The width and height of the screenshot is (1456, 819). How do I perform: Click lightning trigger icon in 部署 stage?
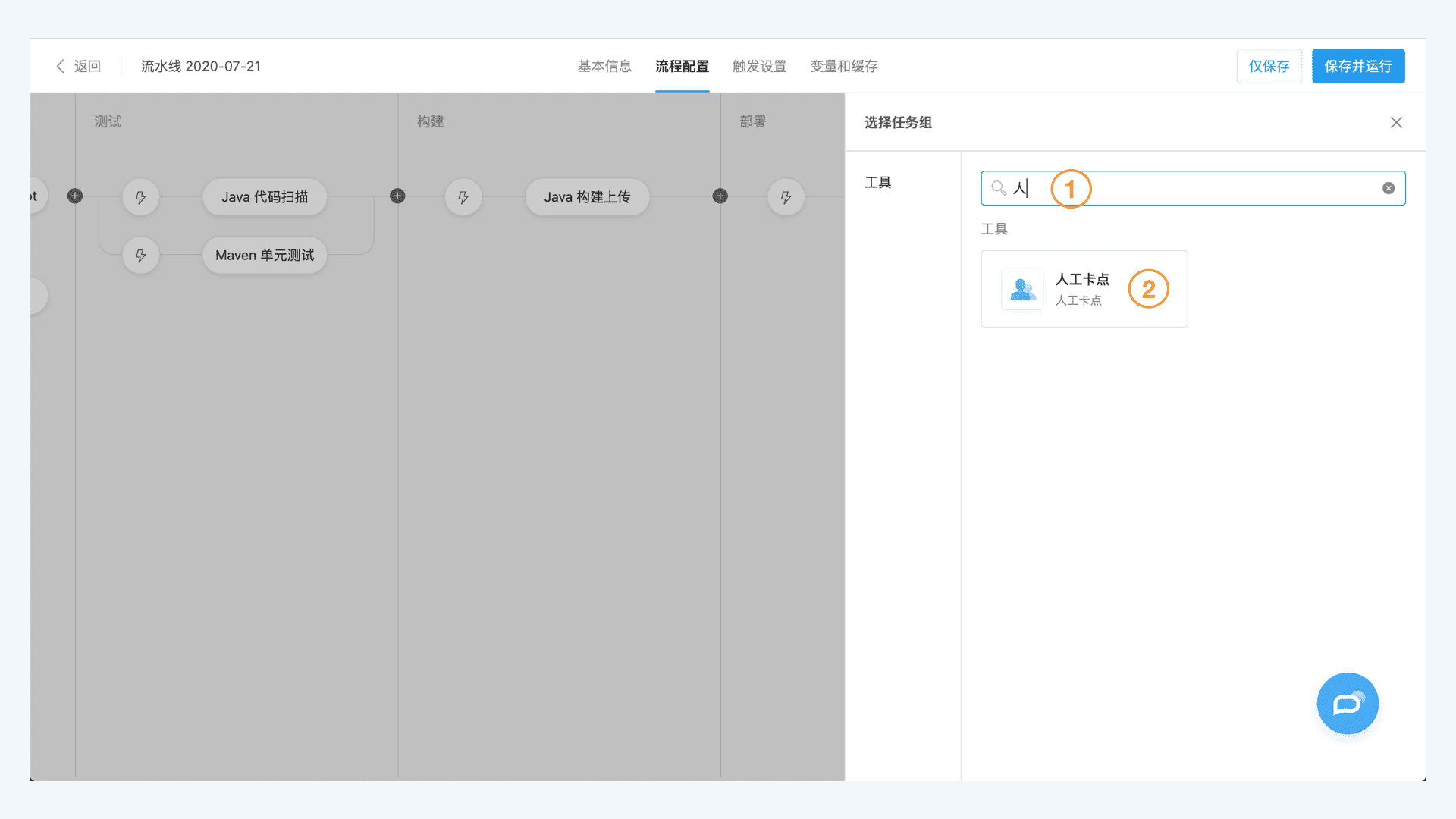(x=786, y=197)
